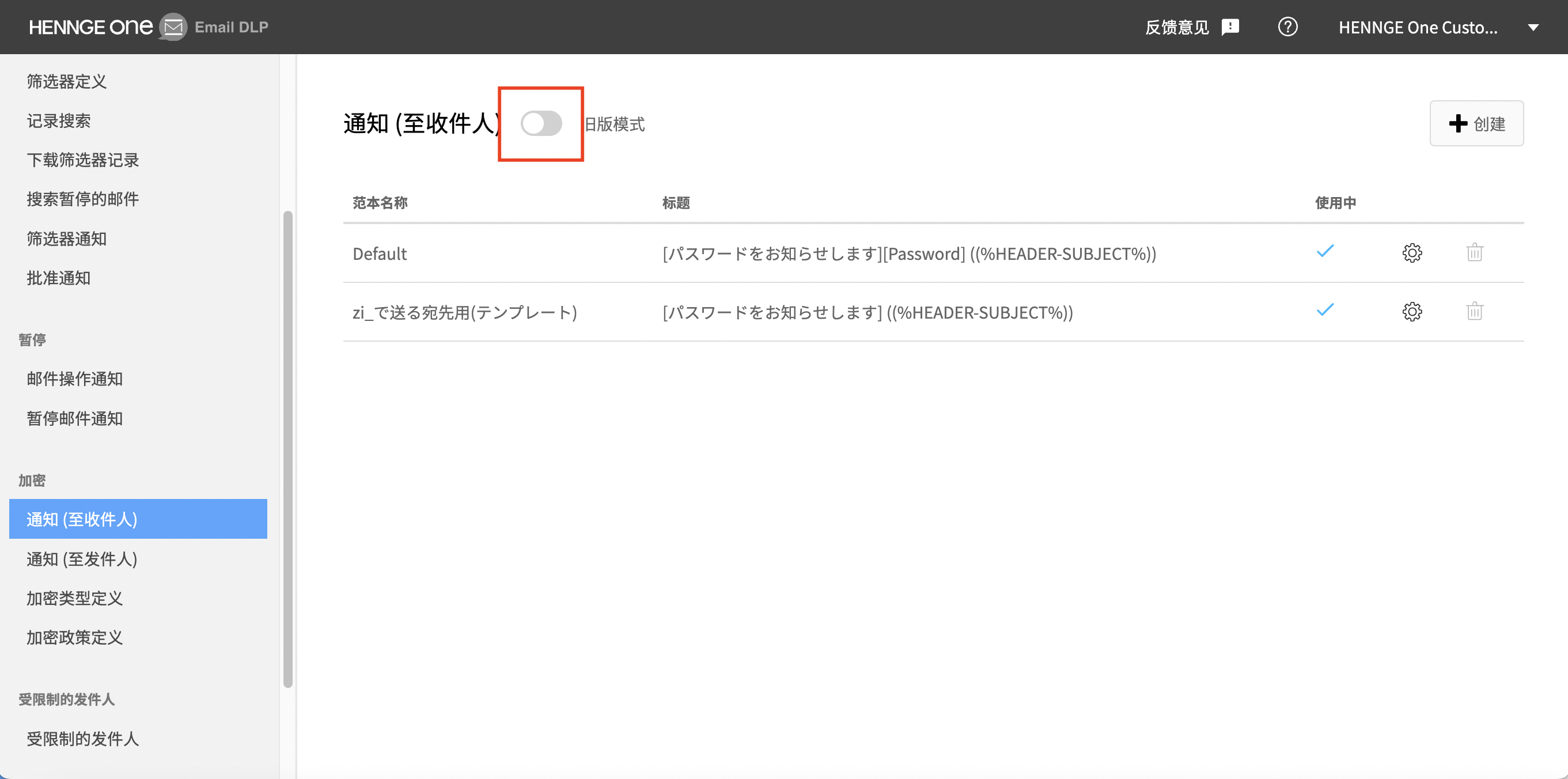1568x779 pixels.
Task: Go to 记录搜索 in the sidebar
Action: [59, 120]
